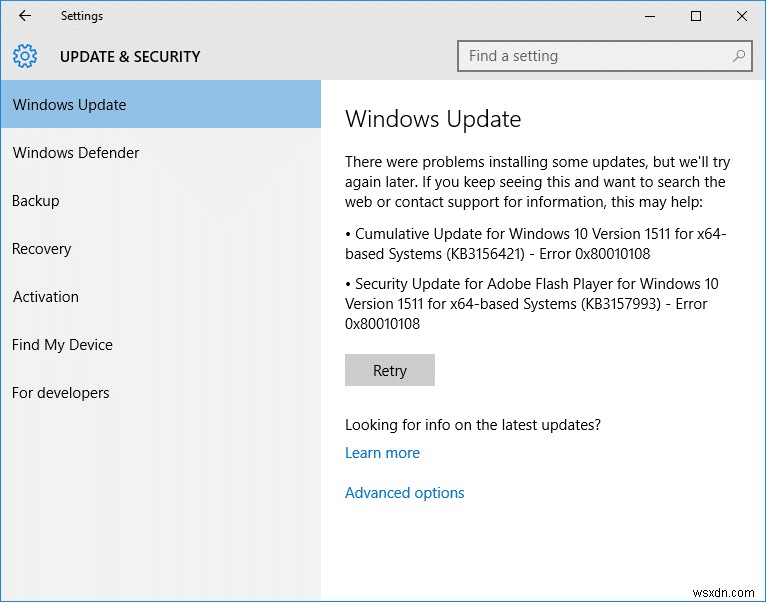Close the Settings window
This screenshot has height=603, width=766.
click(x=741, y=16)
